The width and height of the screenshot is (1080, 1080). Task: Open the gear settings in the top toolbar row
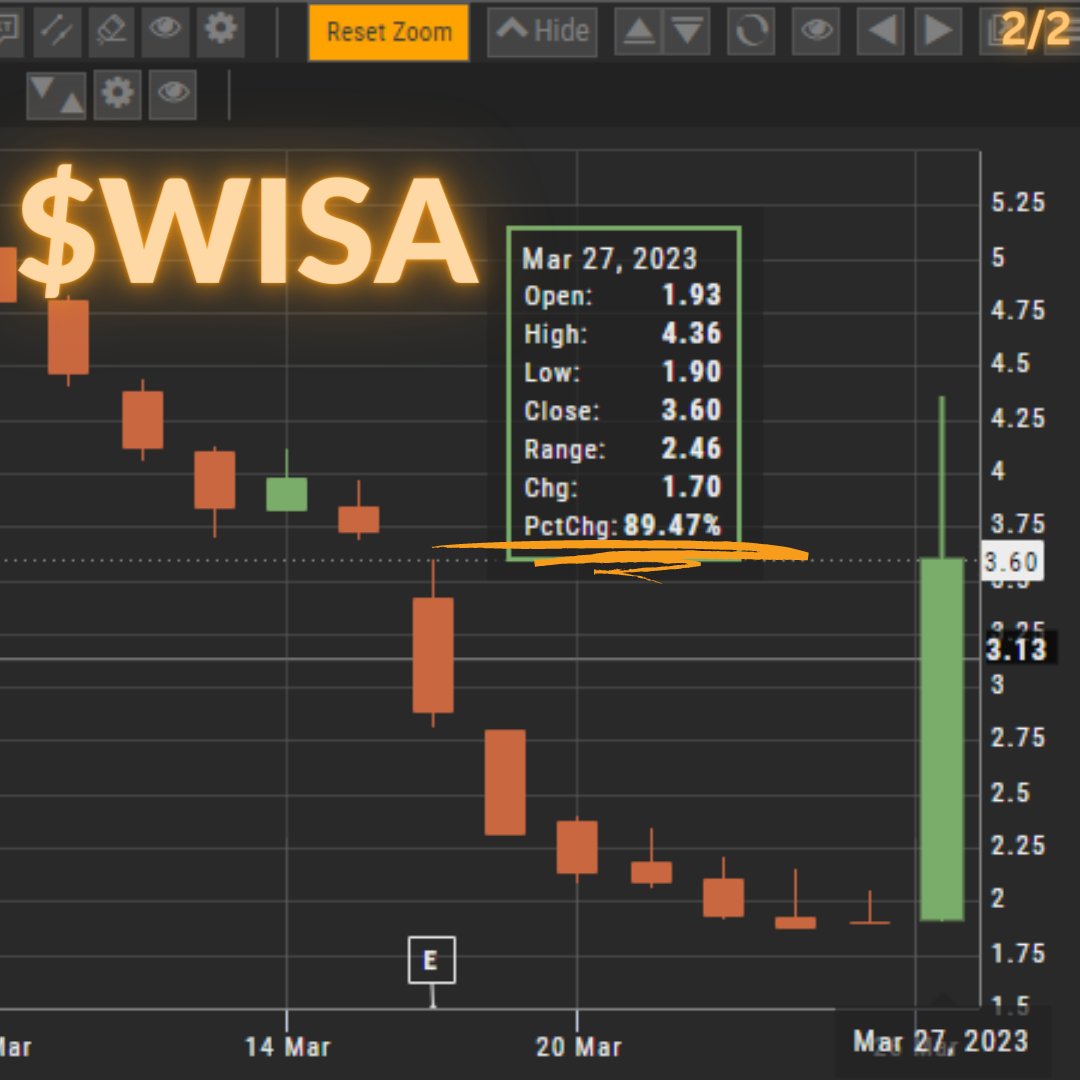point(220,31)
